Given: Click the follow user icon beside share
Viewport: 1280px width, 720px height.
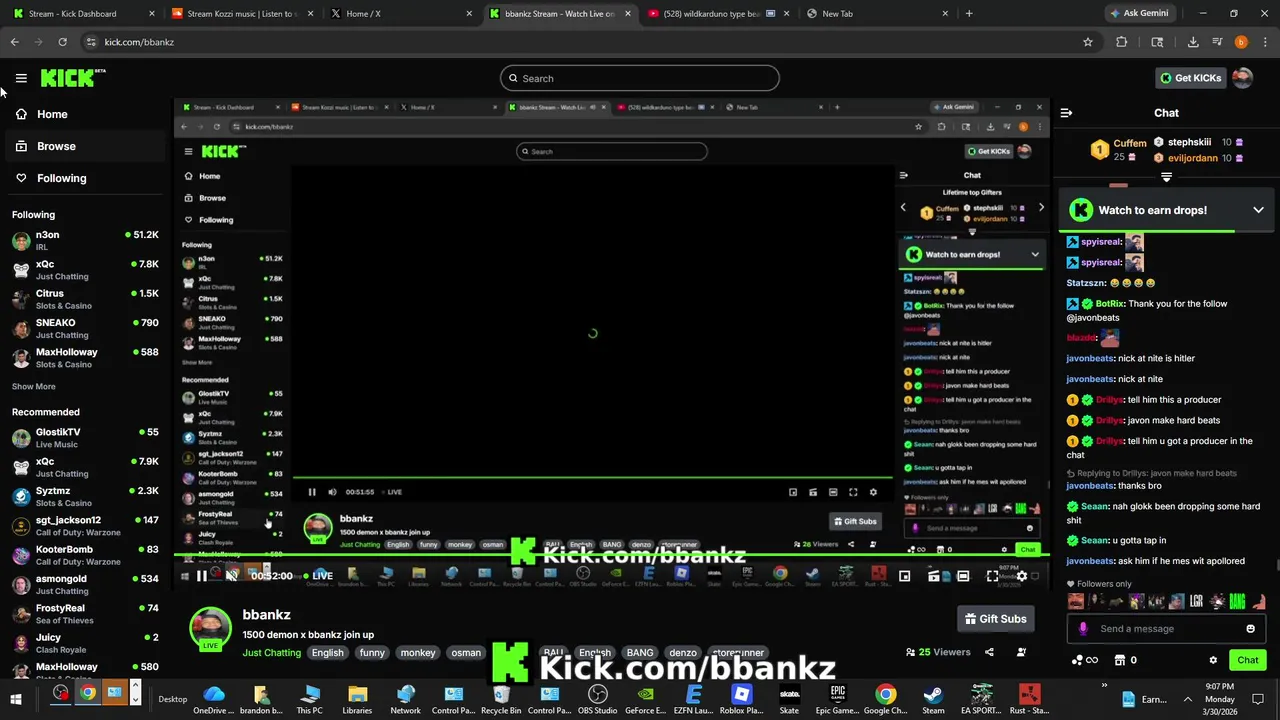Looking at the screenshot, I should (x=1021, y=652).
